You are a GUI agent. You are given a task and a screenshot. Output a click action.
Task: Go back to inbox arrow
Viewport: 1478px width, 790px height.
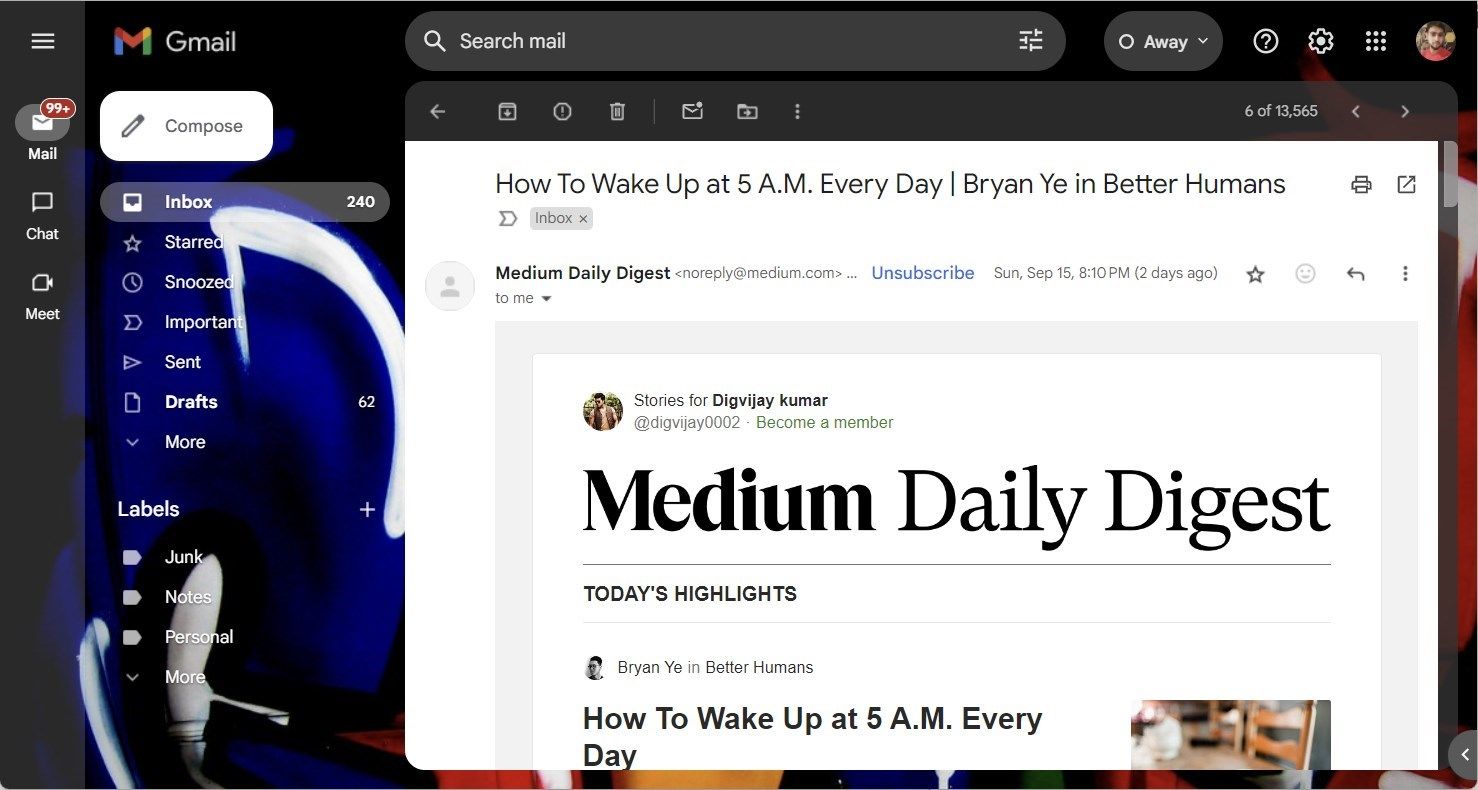pos(437,111)
